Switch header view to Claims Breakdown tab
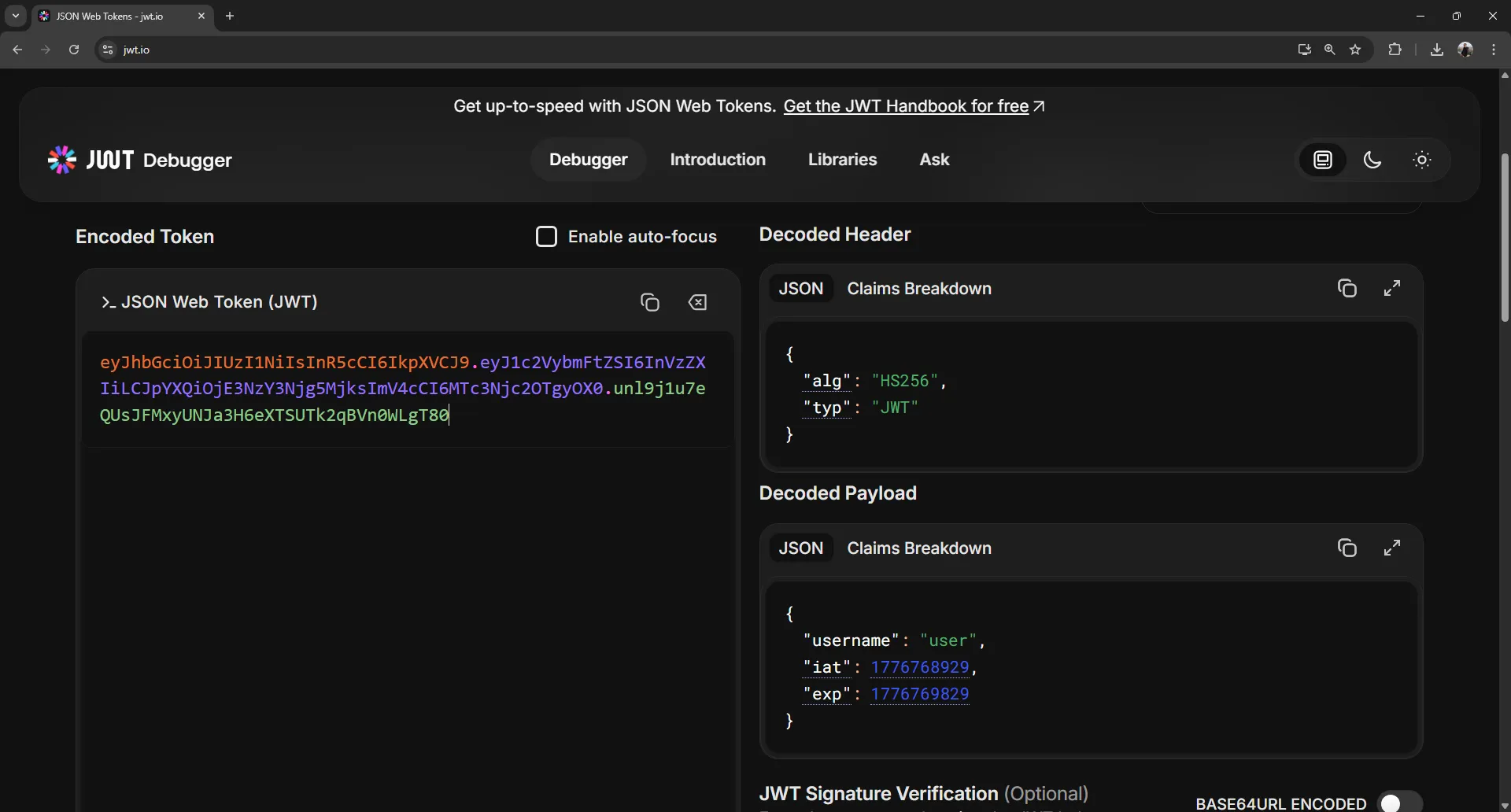 pyautogui.click(x=919, y=288)
